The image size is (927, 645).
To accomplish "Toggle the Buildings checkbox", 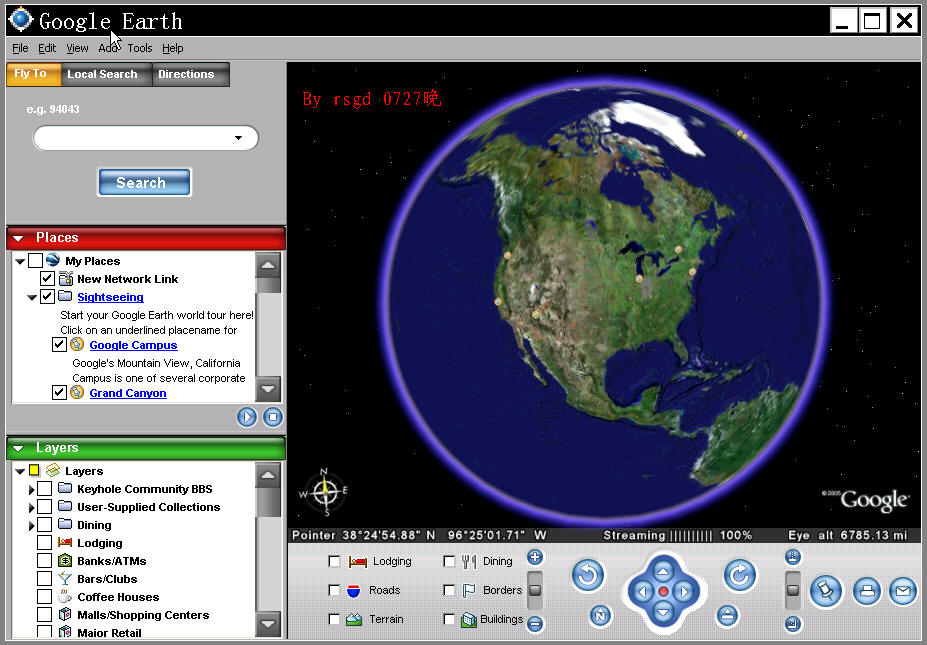I will pos(449,619).
